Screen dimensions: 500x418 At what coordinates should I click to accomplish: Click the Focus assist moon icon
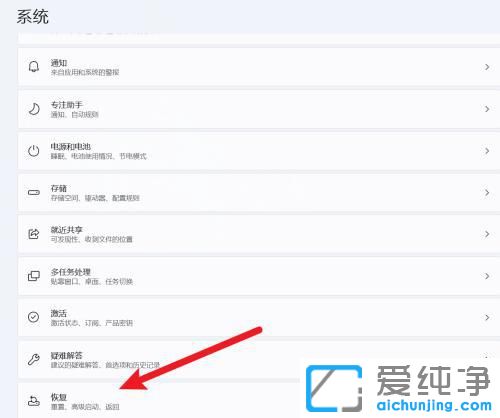pyautogui.click(x=34, y=109)
